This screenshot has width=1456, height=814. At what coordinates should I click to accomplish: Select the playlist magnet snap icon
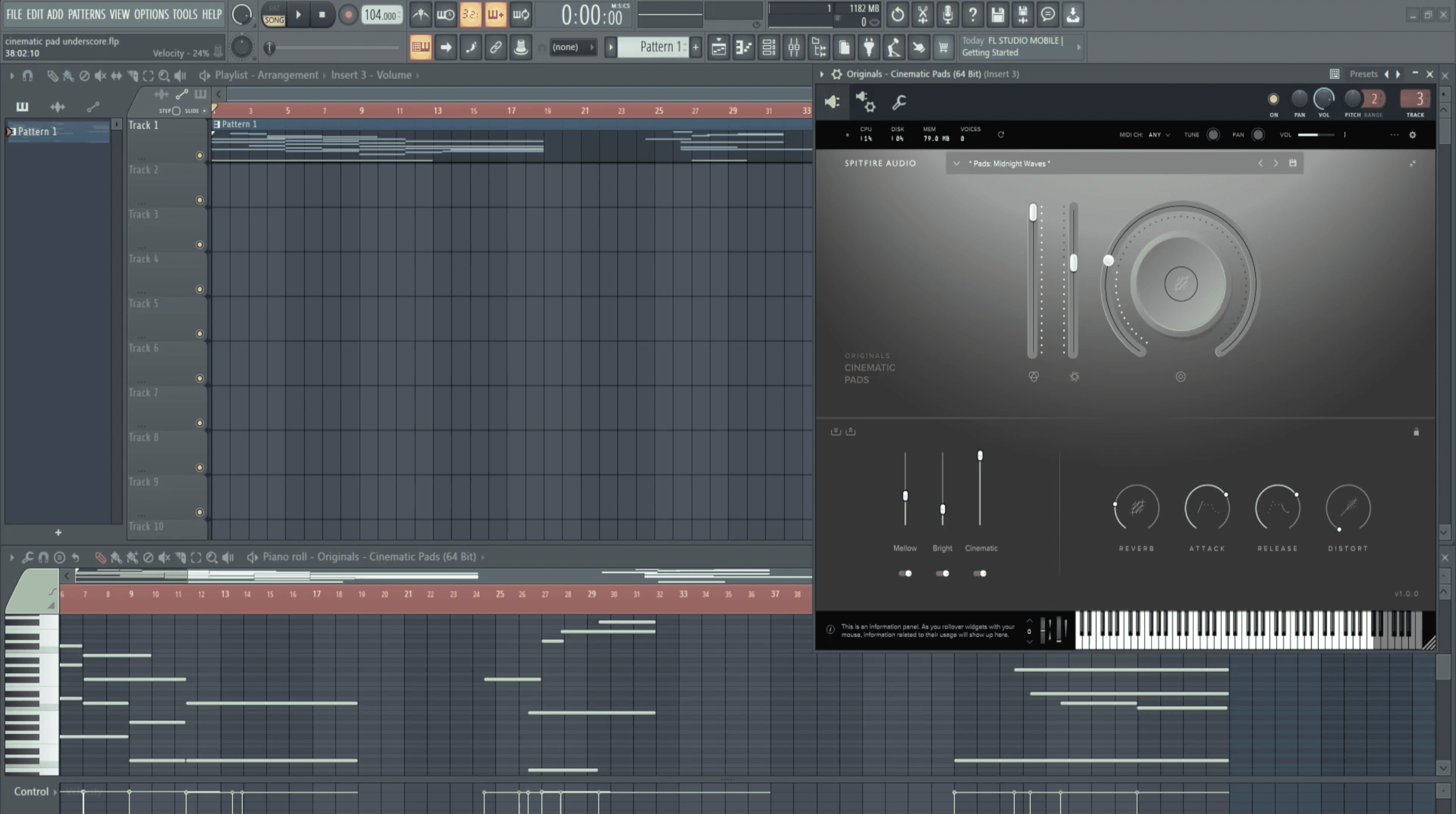[28, 75]
